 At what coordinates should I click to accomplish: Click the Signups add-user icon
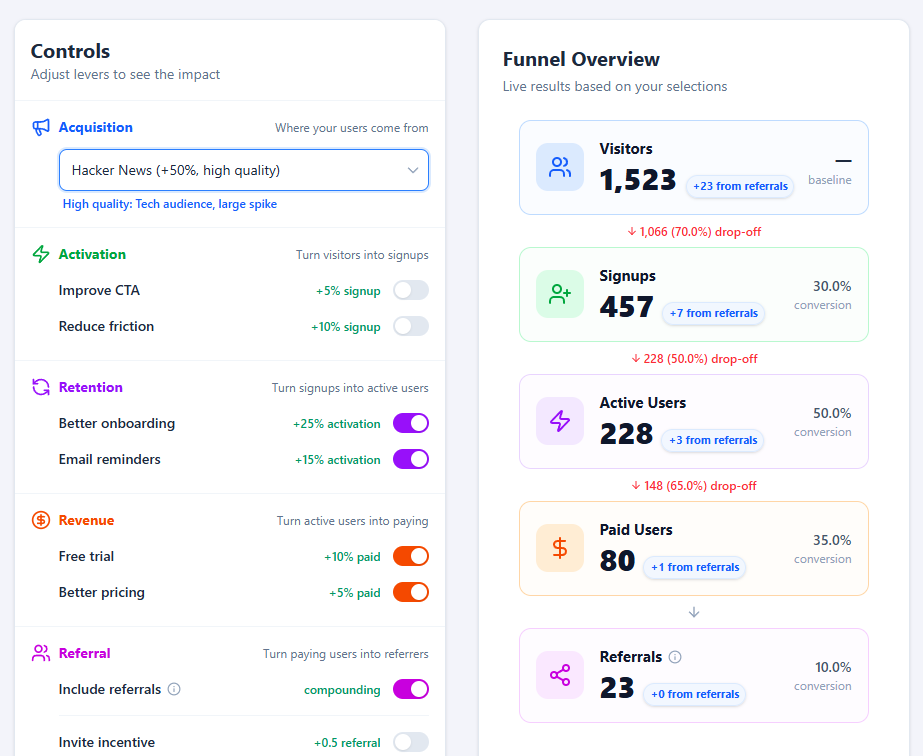tap(560, 294)
